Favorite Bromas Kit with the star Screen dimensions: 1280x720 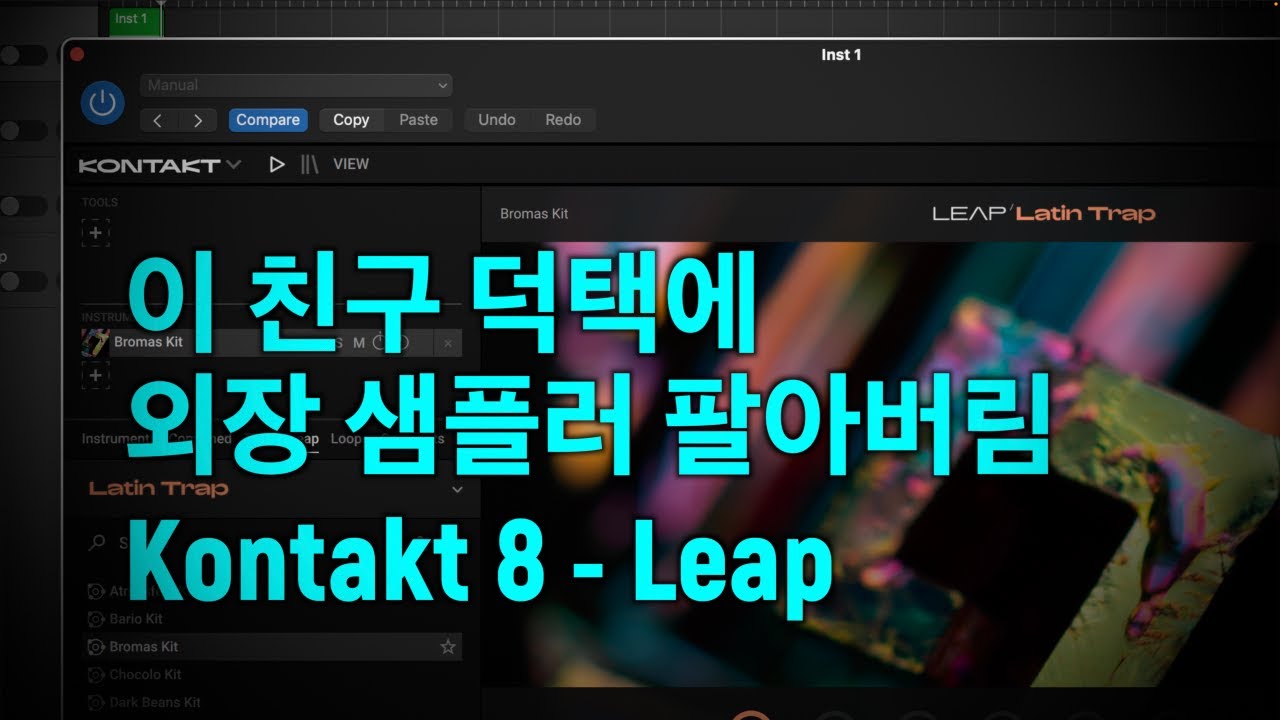click(x=448, y=647)
